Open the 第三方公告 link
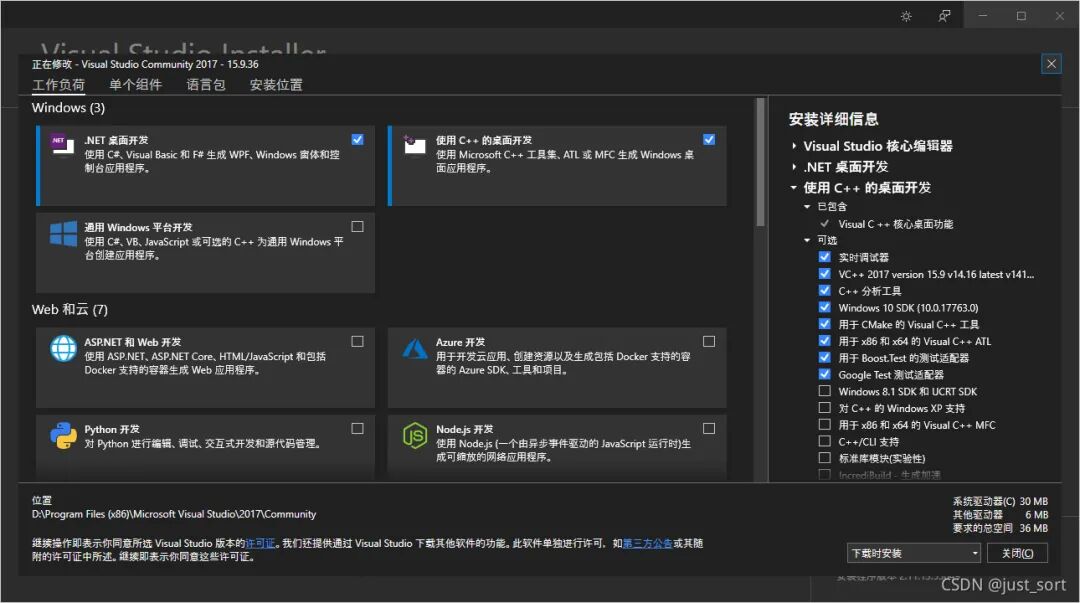Image resolution: width=1080 pixels, height=603 pixels. (x=647, y=543)
